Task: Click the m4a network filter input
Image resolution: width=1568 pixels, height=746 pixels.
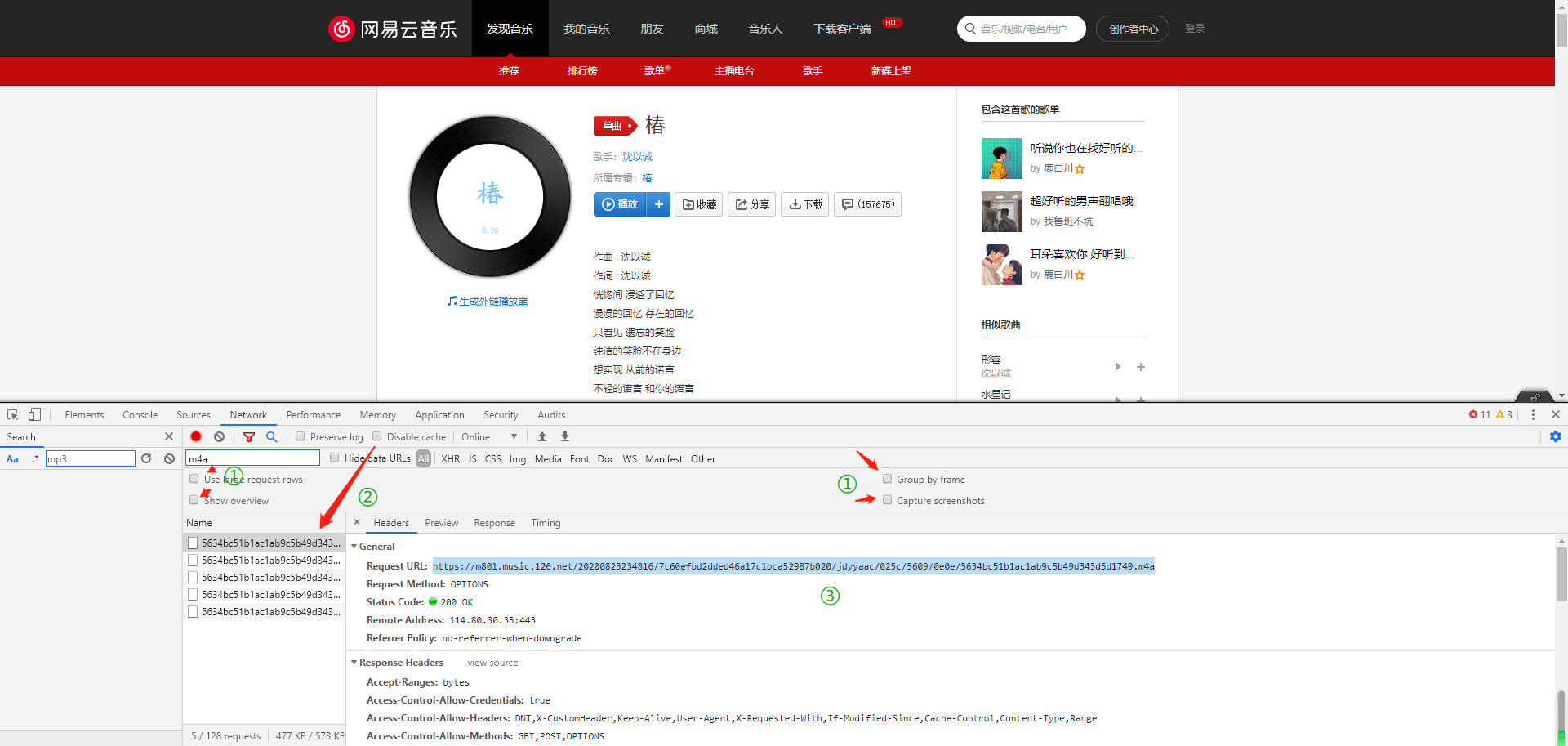Action: click(x=252, y=458)
